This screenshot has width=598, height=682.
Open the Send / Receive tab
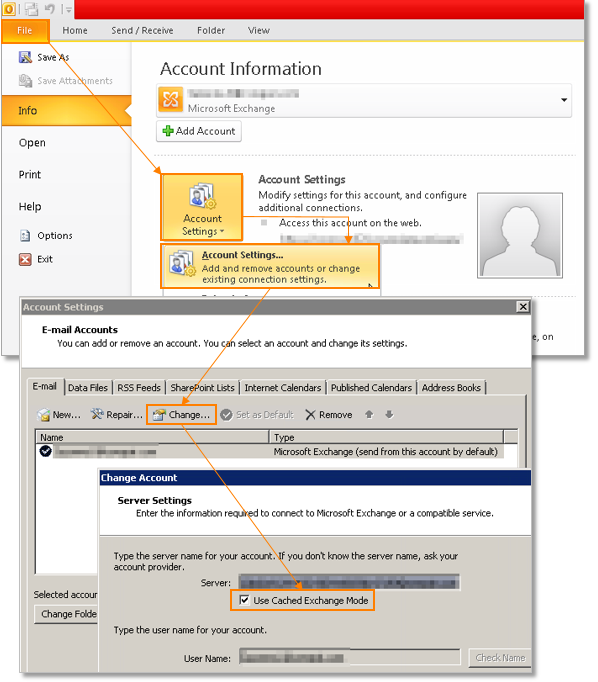(142, 30)
